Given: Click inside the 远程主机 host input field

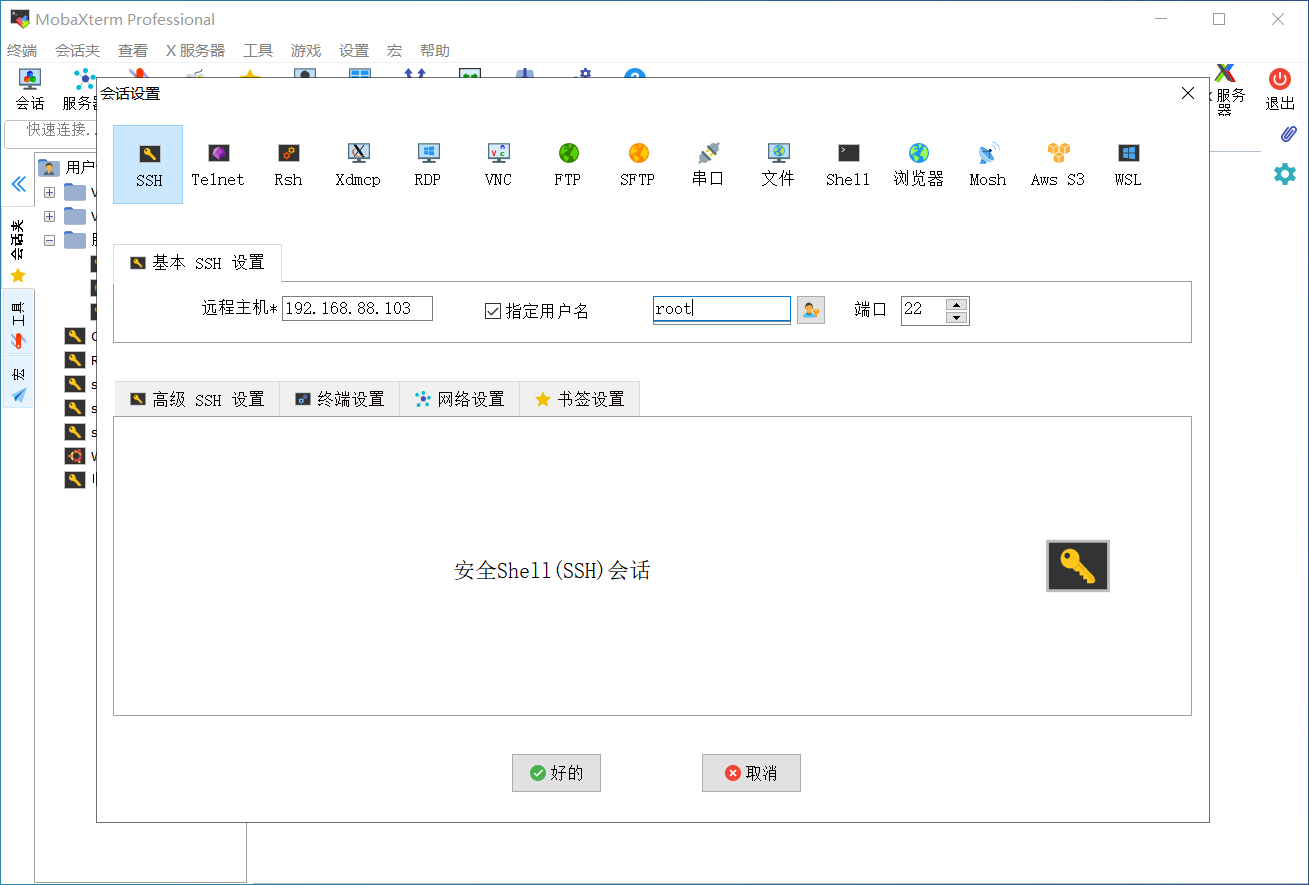Looking at the screenshot, I should (x=356, y=308).
